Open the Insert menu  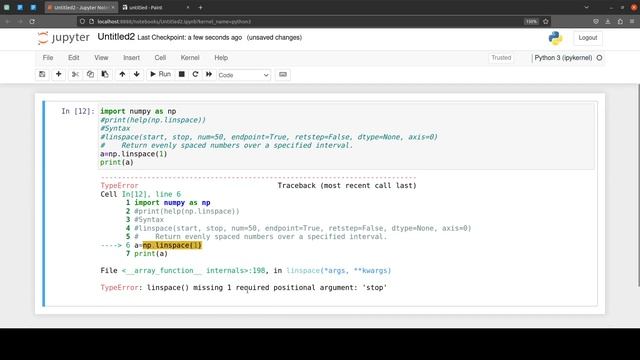pyautogui.click(x=131, y=58)
